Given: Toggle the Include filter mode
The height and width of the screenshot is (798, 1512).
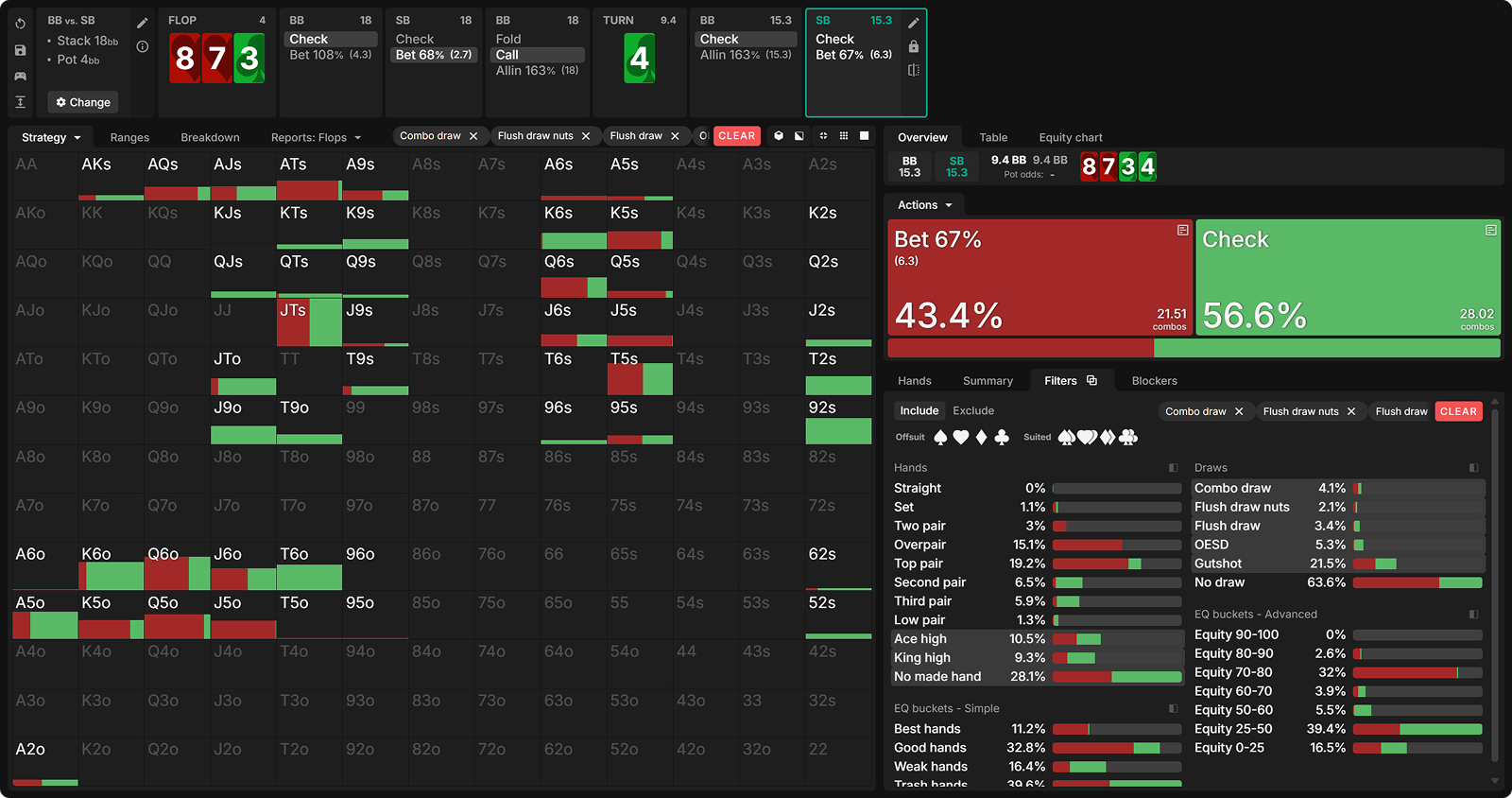Looking at the screenshot, I should (919, 410).
